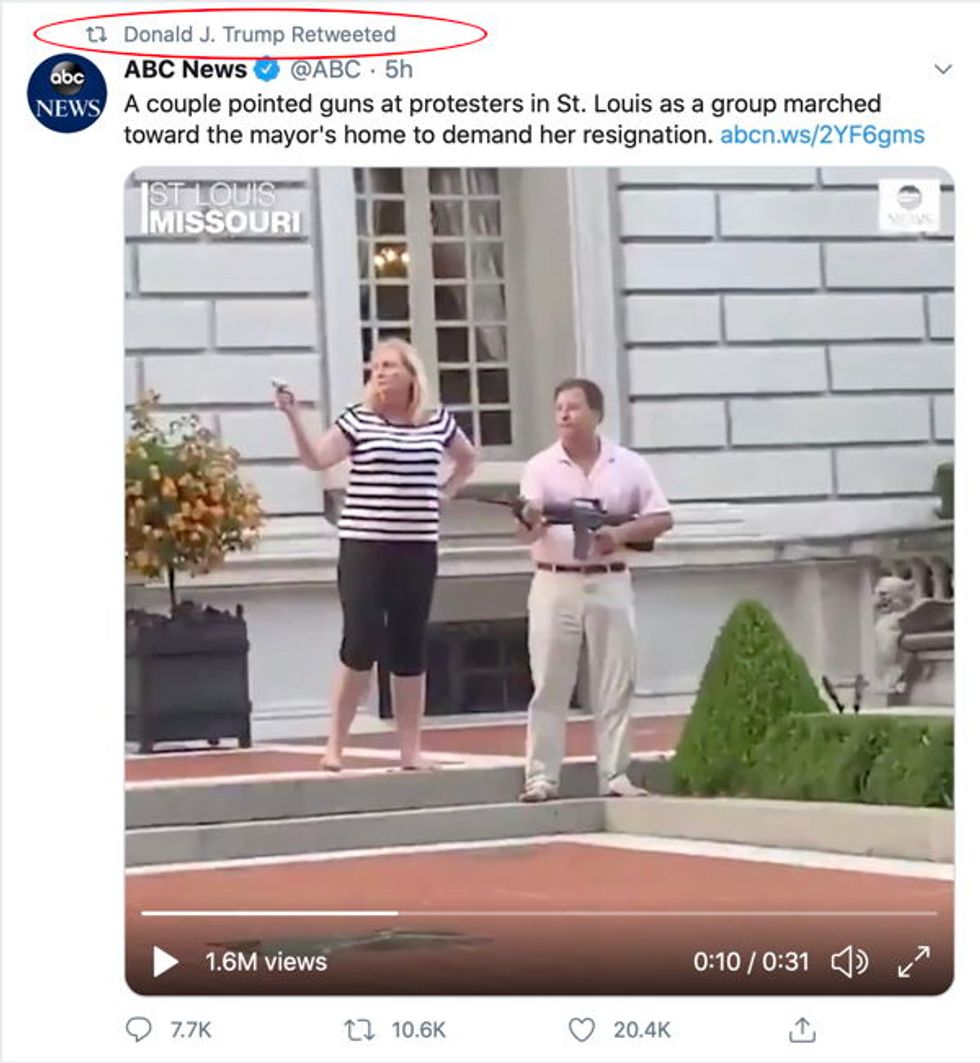Mute the video using the speaker icon
Screen dimensions: 980x1063
tap(849, 961)
